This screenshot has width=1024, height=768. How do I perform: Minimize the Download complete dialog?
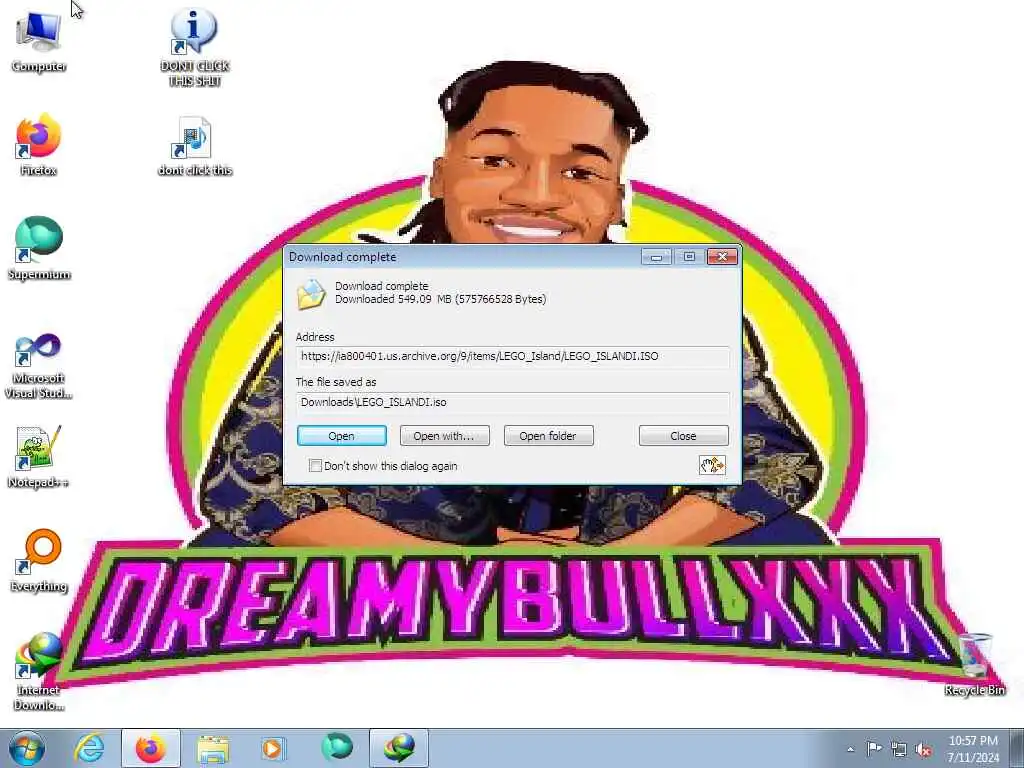coord(656,257)
